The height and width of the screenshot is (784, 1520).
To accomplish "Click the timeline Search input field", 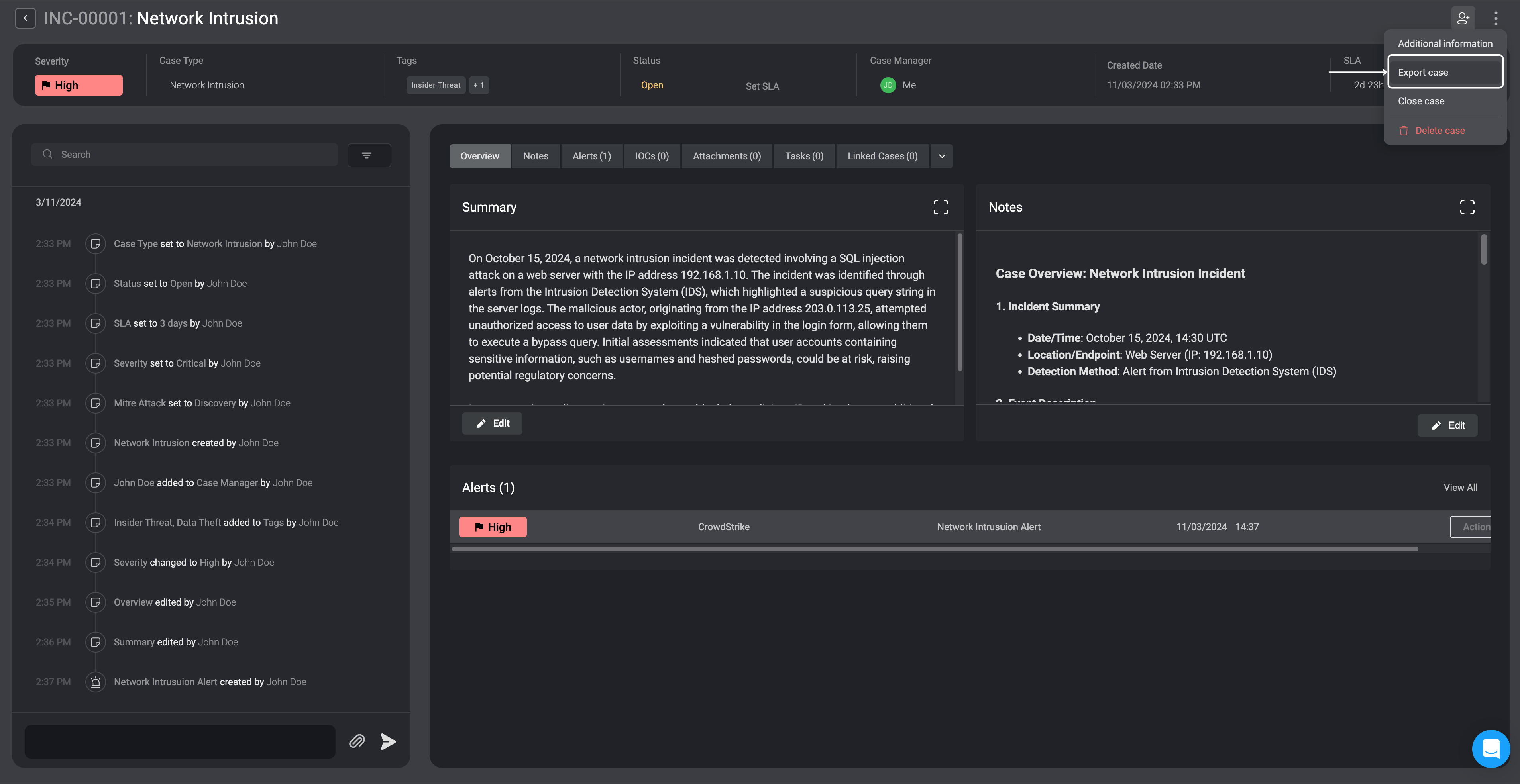I will click(184, 155).
